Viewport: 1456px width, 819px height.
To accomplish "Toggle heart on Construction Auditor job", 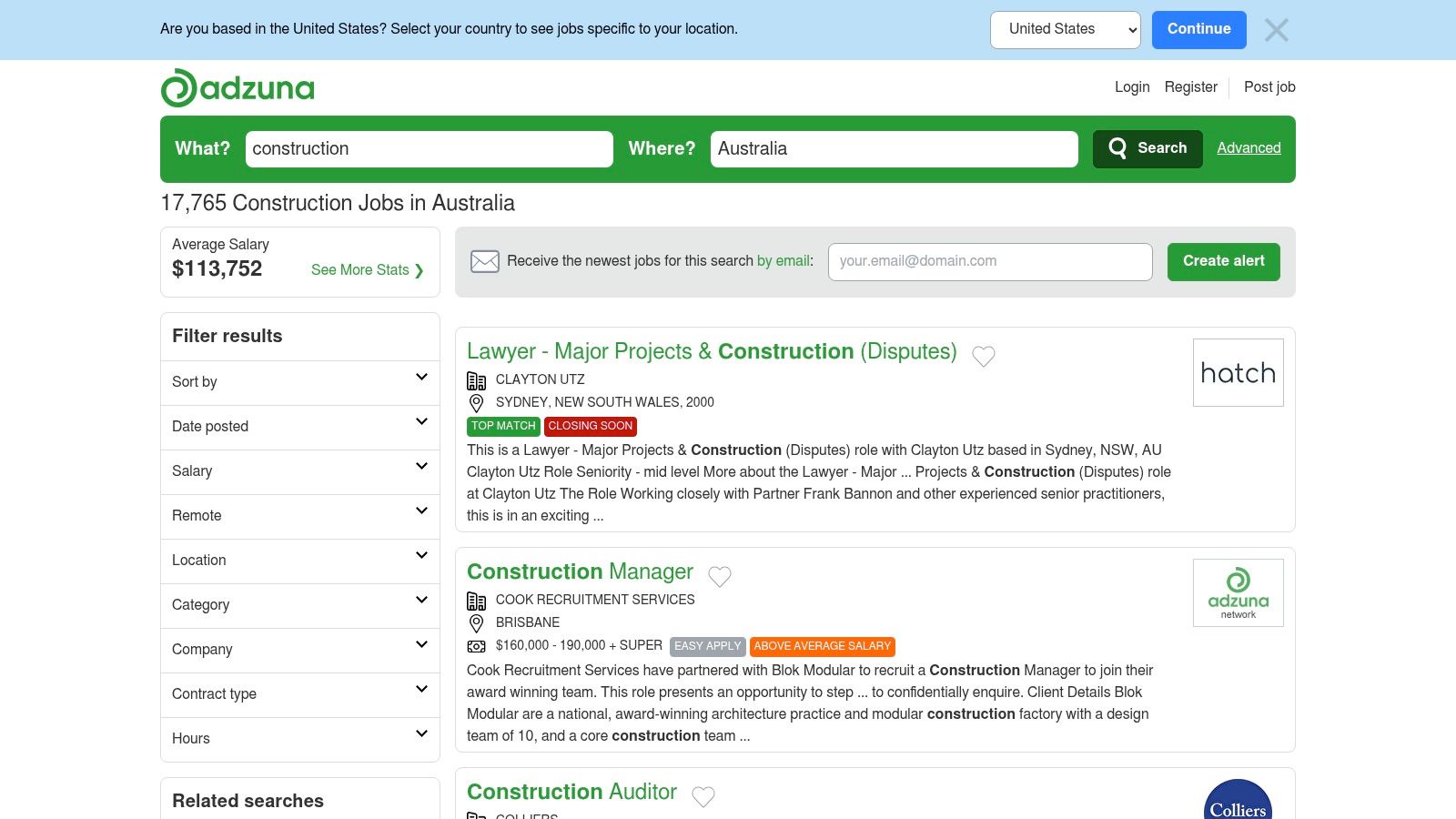I will tap(703, 796).
